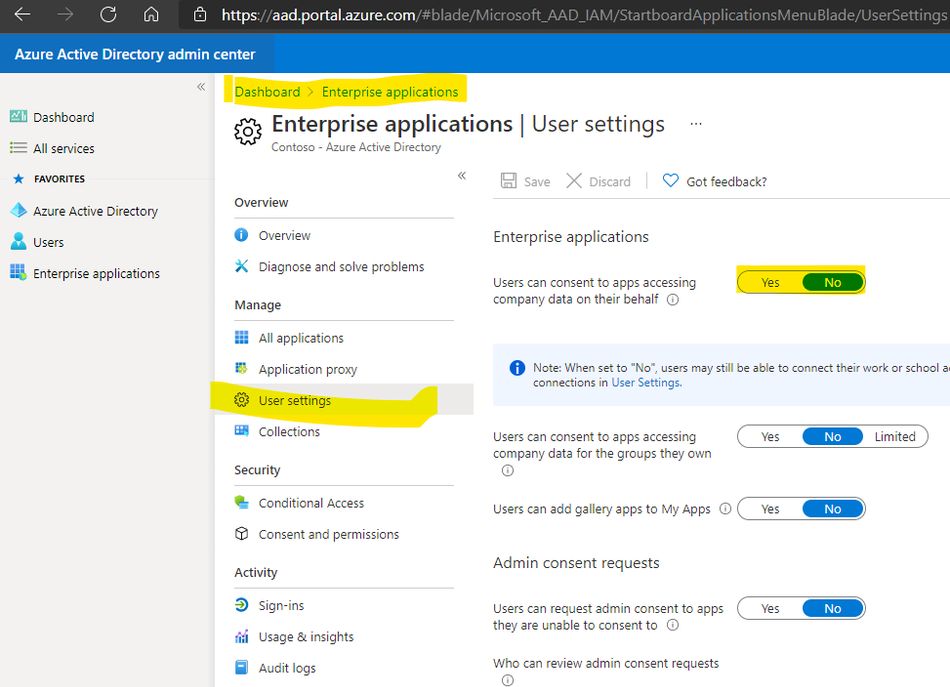Click info icon beside gallery apps setting
Image resolution: width=950 pixels, height=687 pixels.
[725, 509]
